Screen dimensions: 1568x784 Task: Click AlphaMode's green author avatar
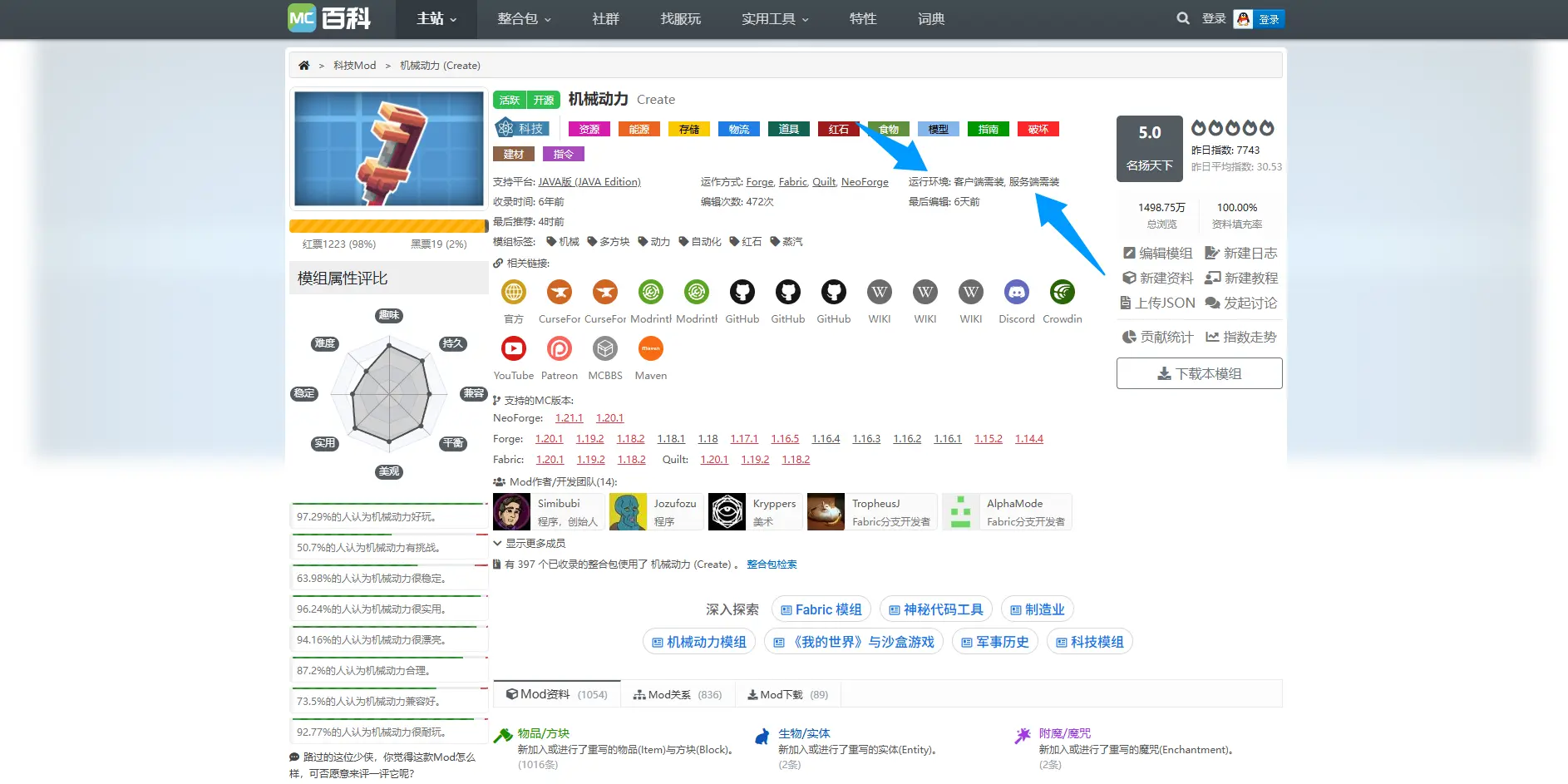(x=960, y=512)
